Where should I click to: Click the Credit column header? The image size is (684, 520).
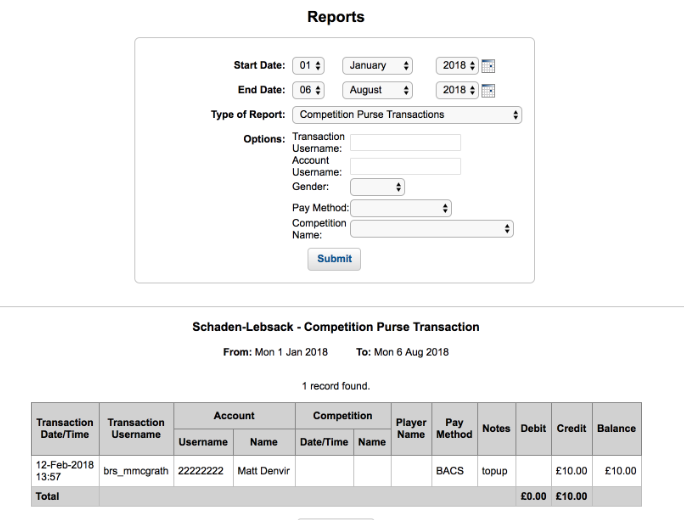pos(572,429)
